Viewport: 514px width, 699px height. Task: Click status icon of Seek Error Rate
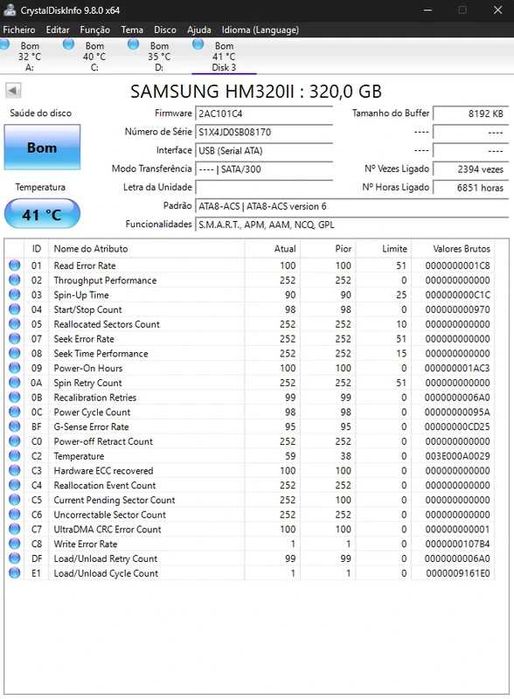(x=14, y=339)
